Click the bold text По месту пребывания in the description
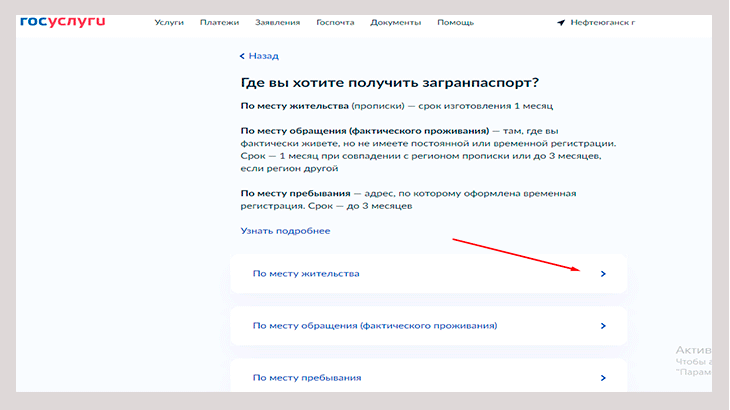The image size is (730, 410). click(295, 193)
